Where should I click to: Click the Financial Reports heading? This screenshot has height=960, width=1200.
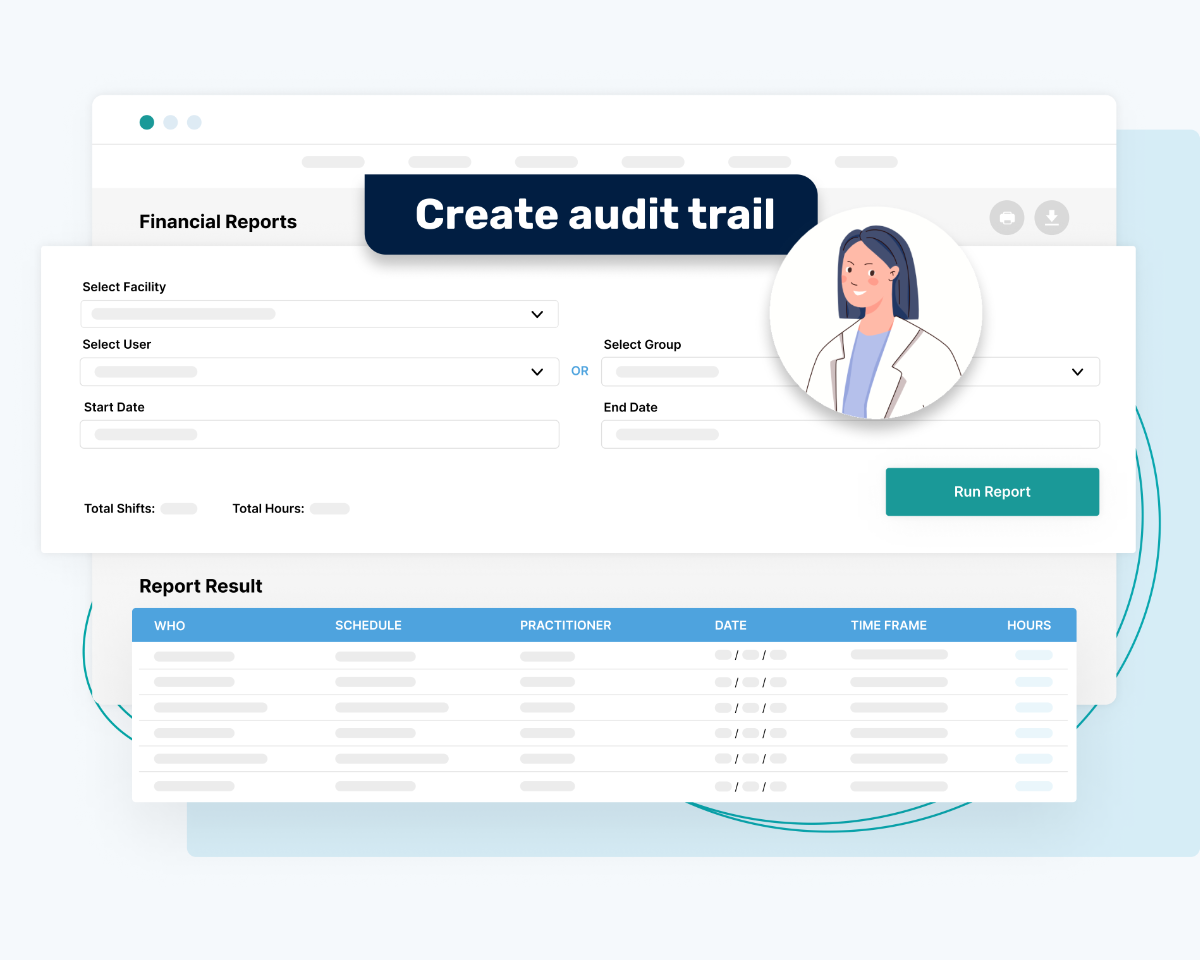click(x=218, y=222)
